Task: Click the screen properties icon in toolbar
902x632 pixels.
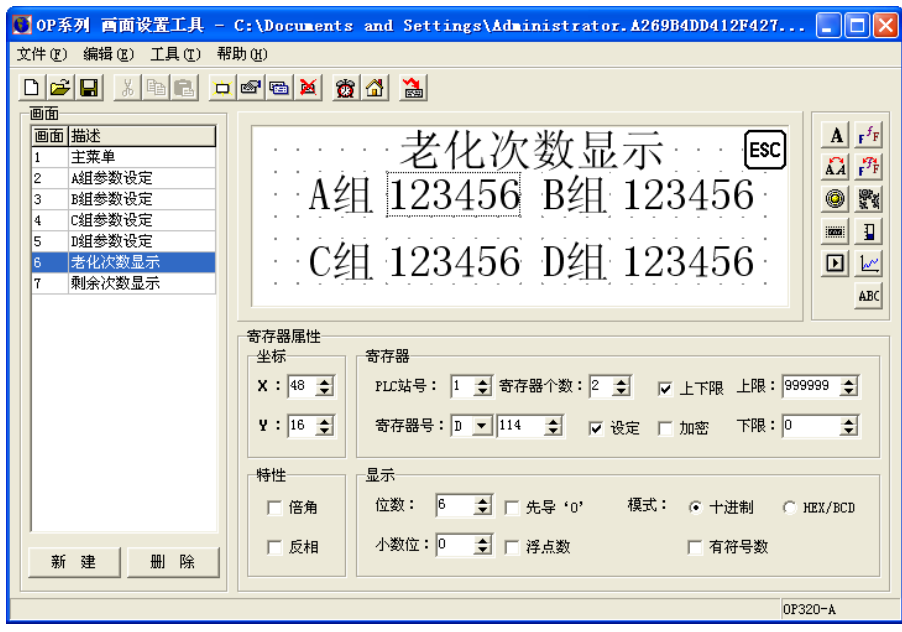Action: 251,88
